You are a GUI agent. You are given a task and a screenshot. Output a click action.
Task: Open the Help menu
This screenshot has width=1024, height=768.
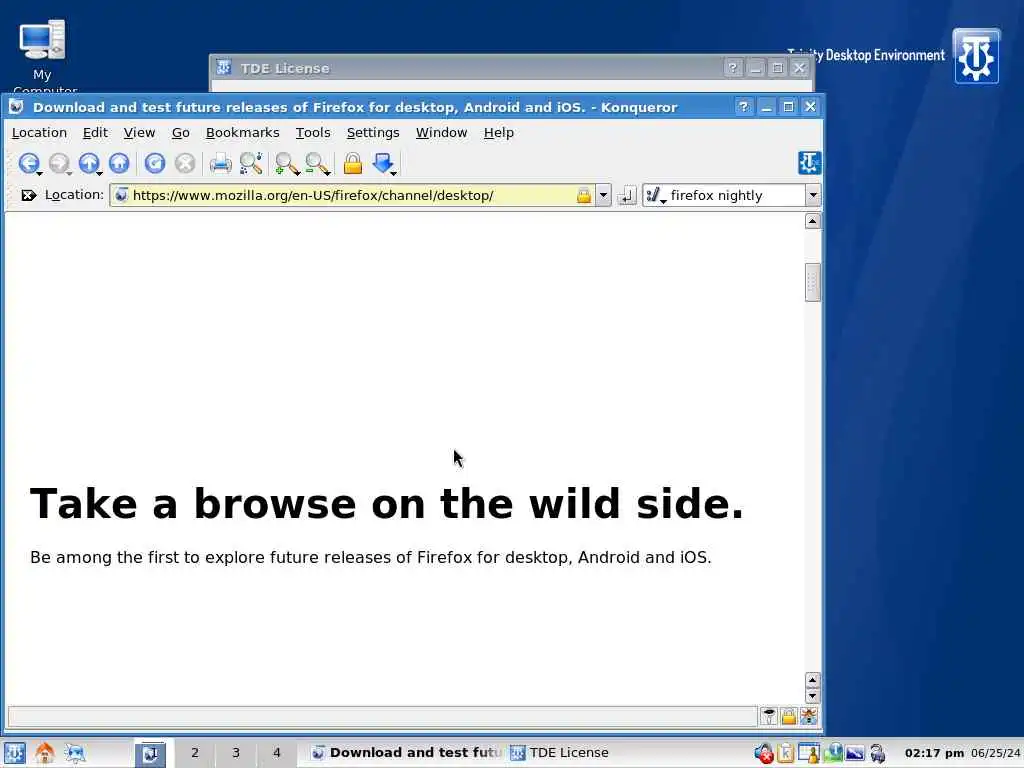[498, 133]
